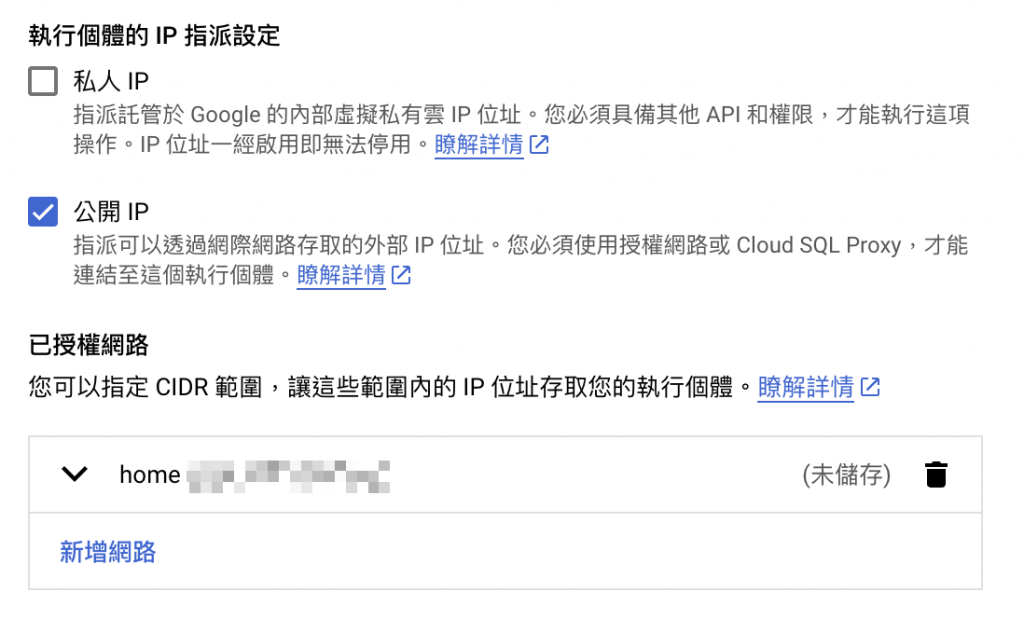Uncheck the 公開 IP checkbox

[x=43, y=212]
